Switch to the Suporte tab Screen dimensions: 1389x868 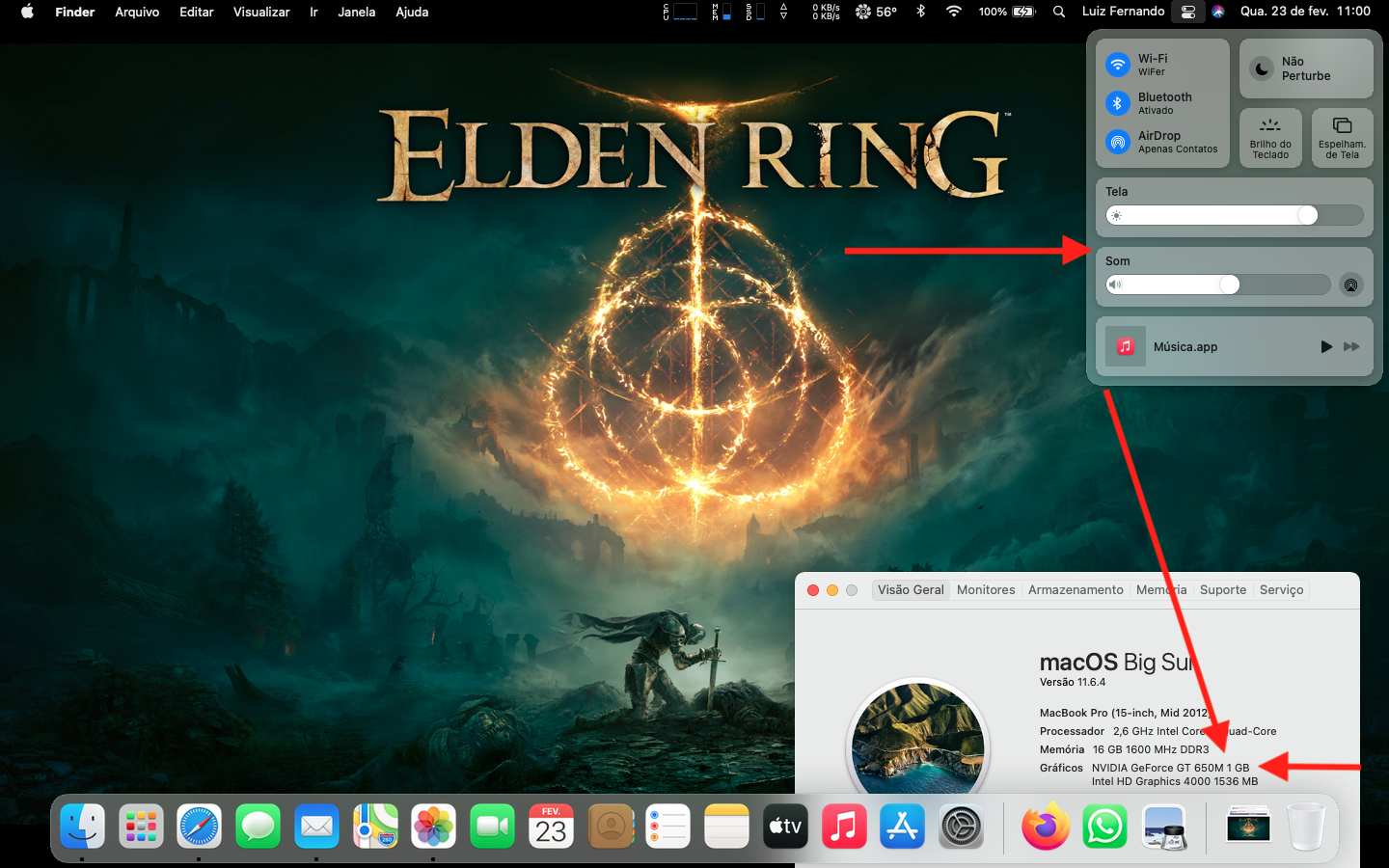1223,590
